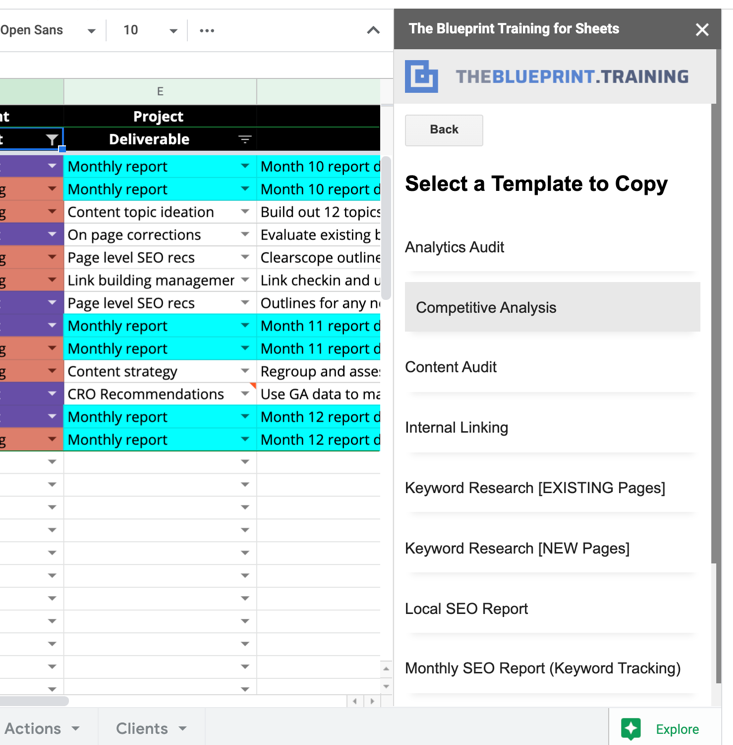Select the Competitive Analysis template
This screenshot has height=745, width=733.
click(x=552, y=307)
